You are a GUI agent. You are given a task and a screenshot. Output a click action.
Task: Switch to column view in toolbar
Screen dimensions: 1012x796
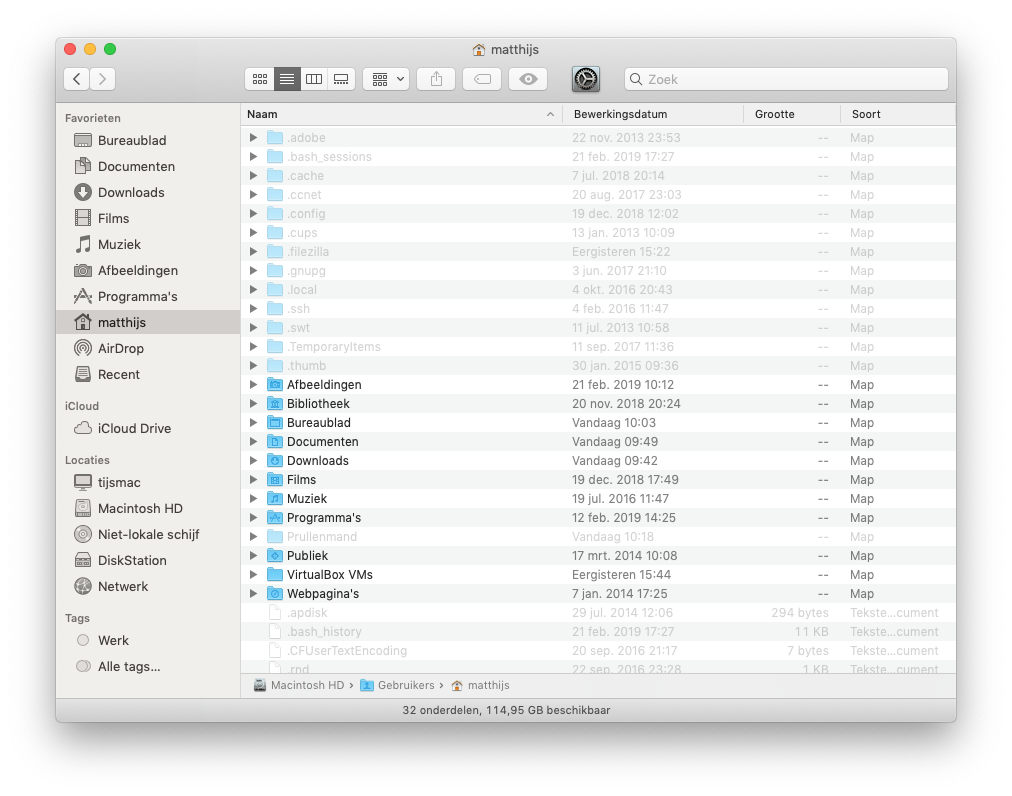click(x=314, y=79)
